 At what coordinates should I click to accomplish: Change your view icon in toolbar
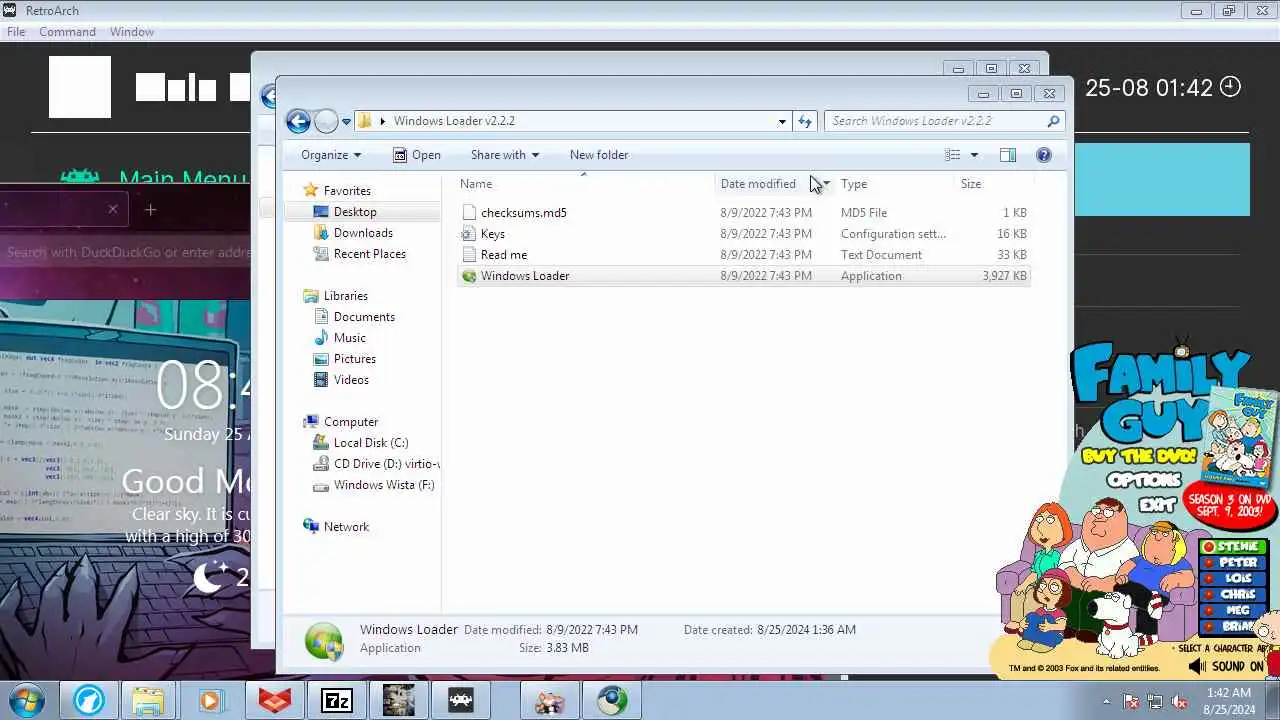(953, 155)
